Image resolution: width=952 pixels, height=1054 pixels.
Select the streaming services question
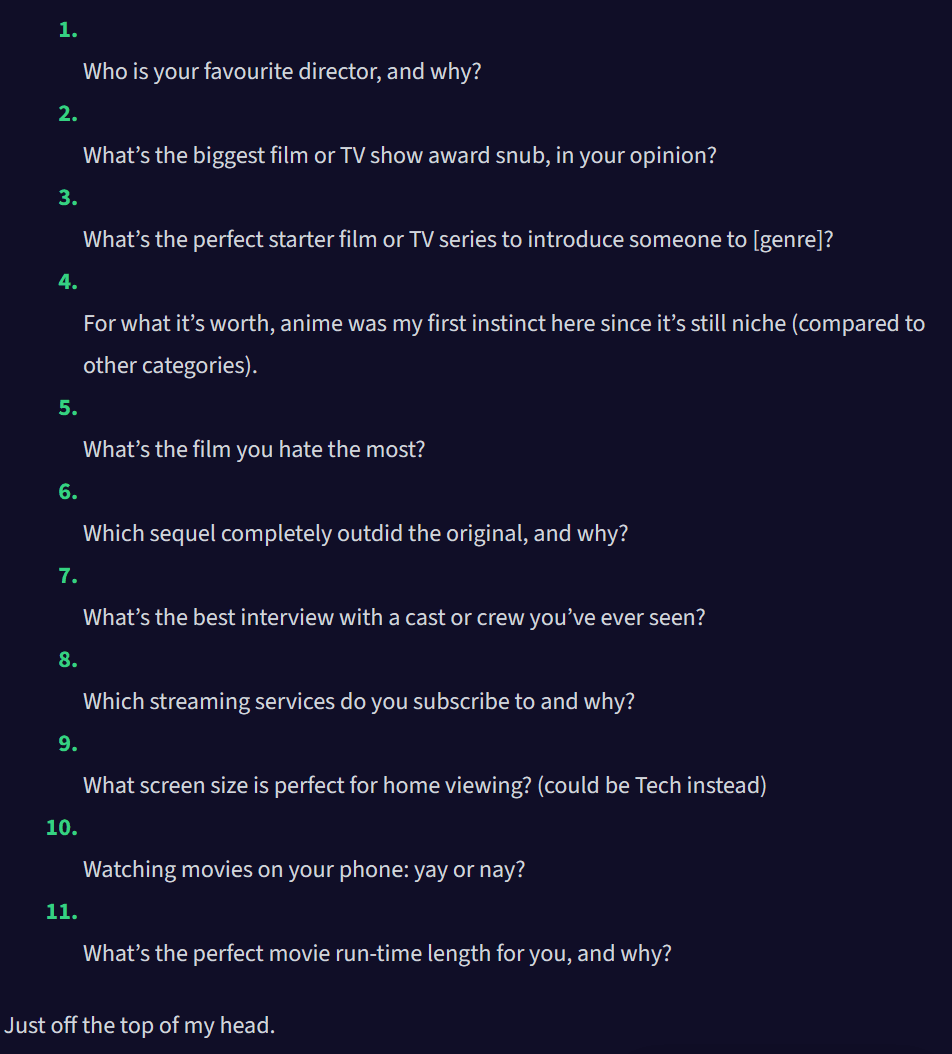coord(358,701)
